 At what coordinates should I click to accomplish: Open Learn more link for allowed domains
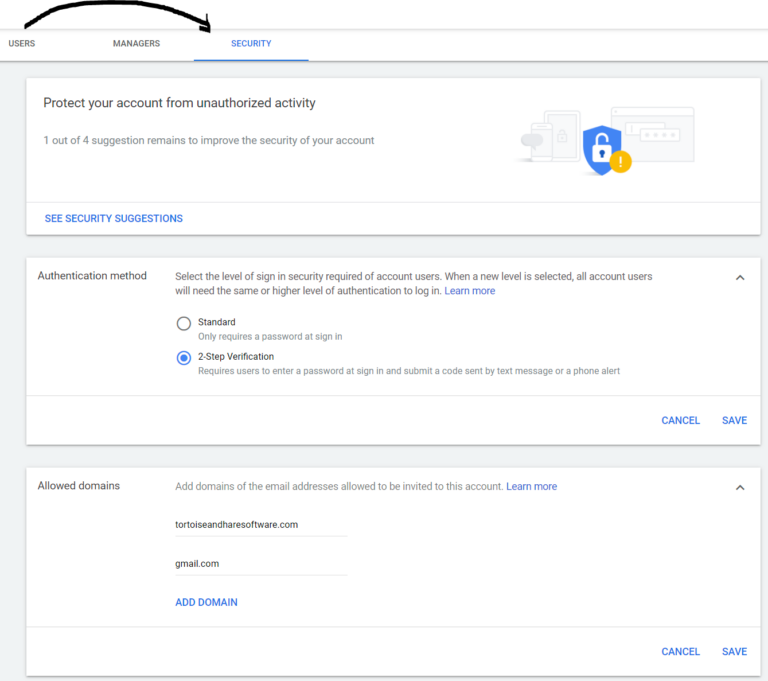pyautogui.click(x=531, y=486)
